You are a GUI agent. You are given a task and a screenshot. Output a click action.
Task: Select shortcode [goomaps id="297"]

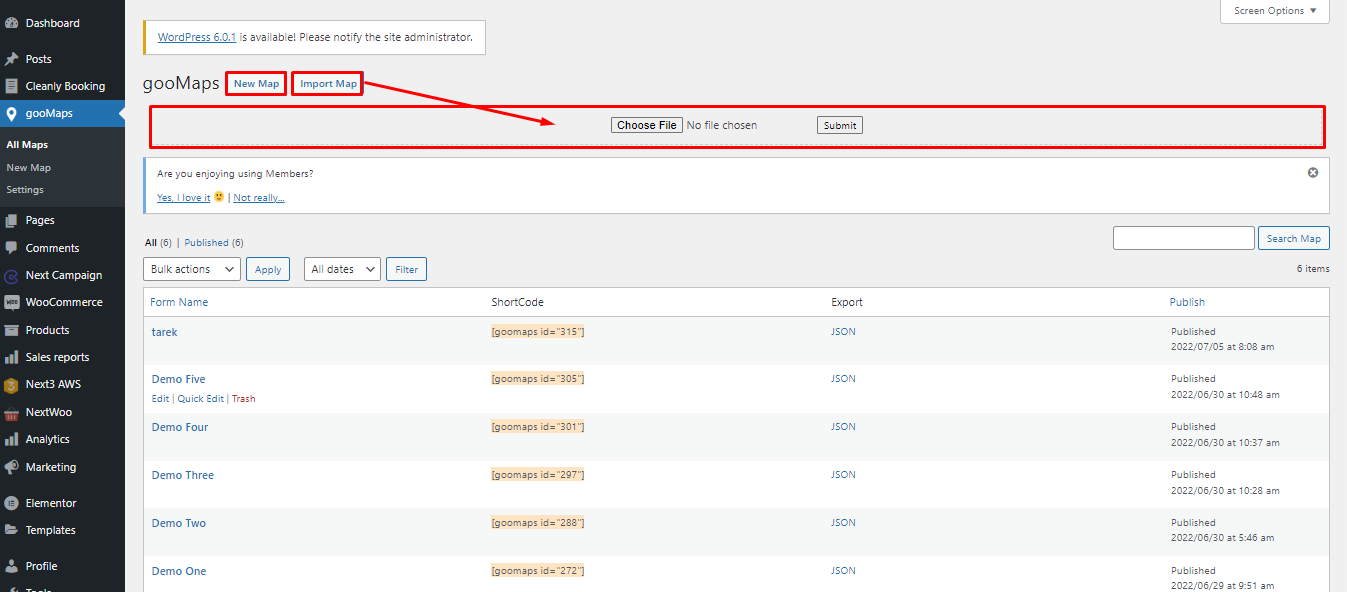click(x=538, y=475)
